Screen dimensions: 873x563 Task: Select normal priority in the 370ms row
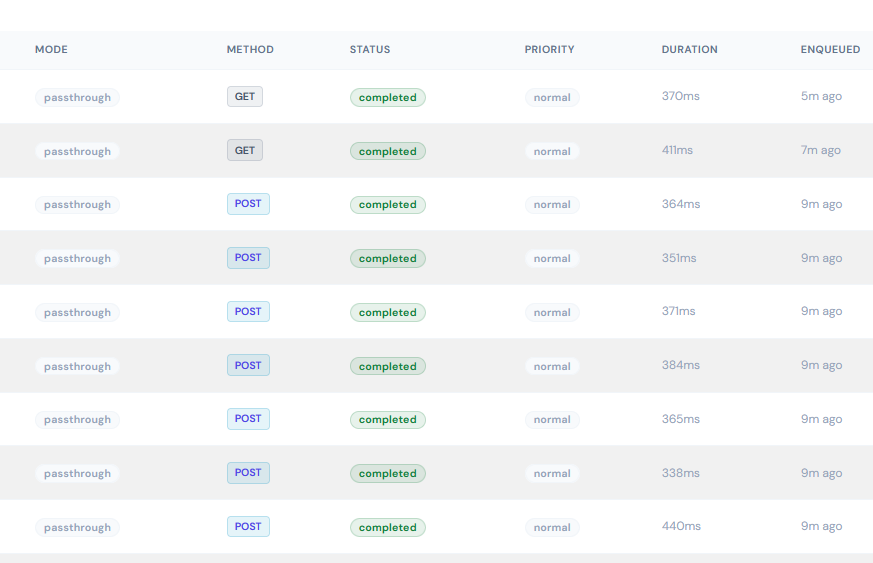point(552,97)
